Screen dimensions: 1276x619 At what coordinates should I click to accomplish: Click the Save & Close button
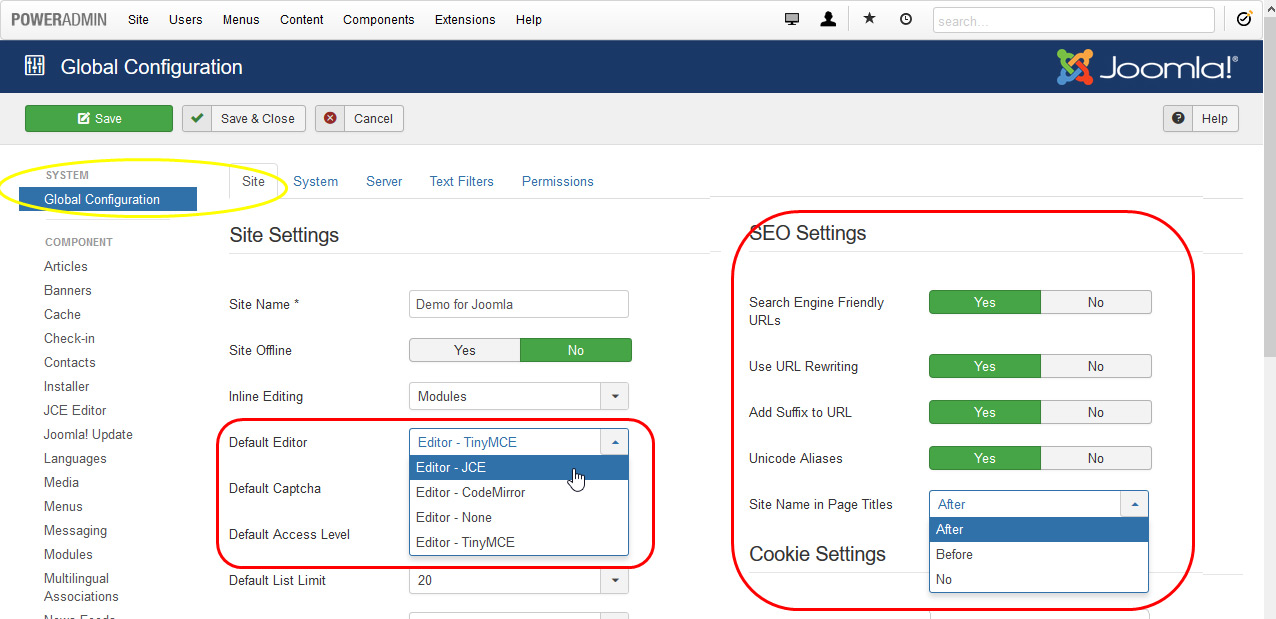click(x=244, y=118)
